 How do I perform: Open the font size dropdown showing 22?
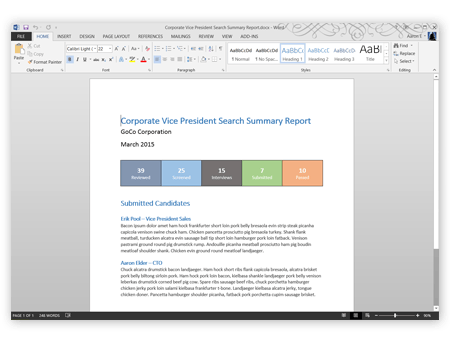[x=110, y=49]
